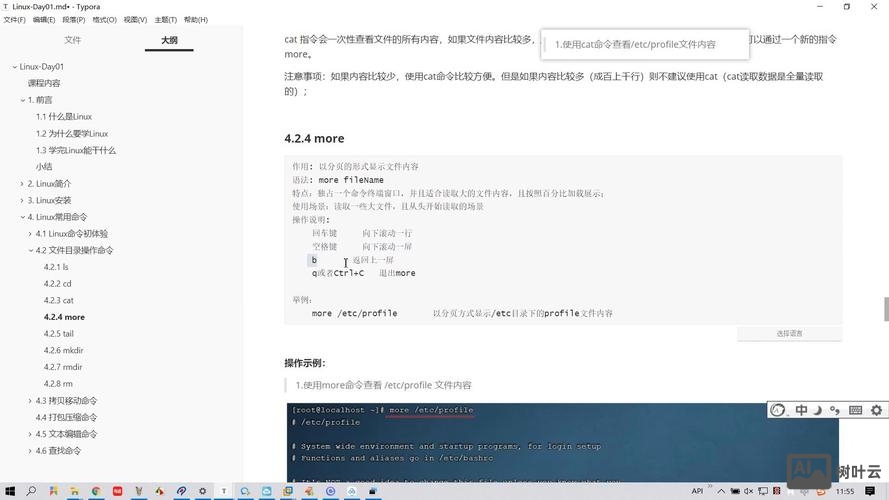Toggle Chinese/English mode on IME bar
This screenshot has width=889, height=500.
point(801,410)
